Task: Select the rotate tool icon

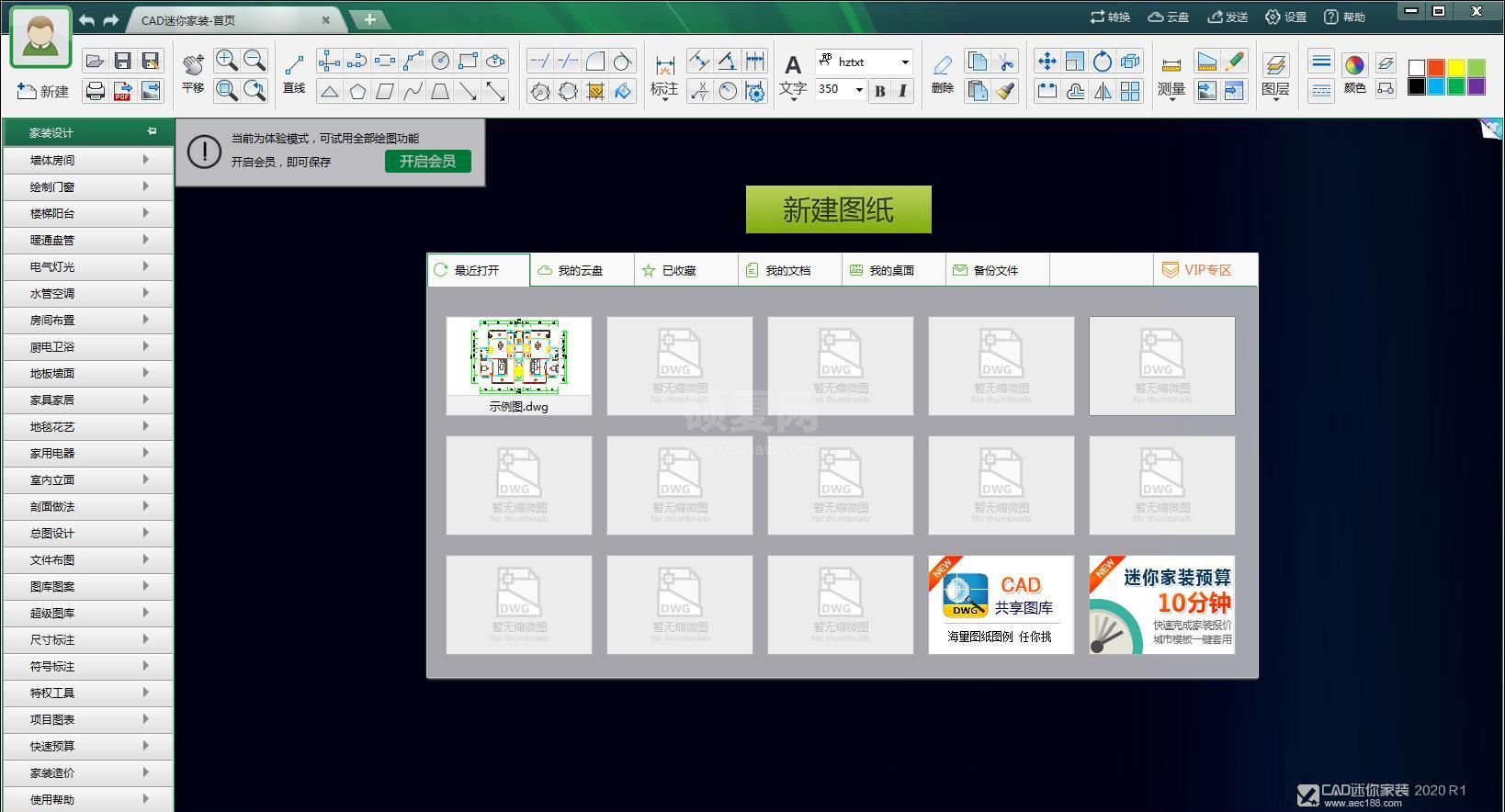Action: click(x=1103, y=61)
